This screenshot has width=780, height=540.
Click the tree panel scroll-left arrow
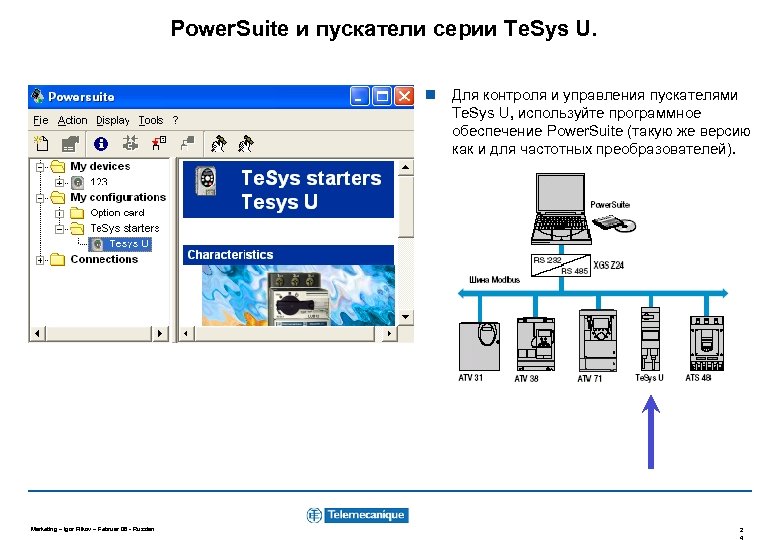point(37,333)
